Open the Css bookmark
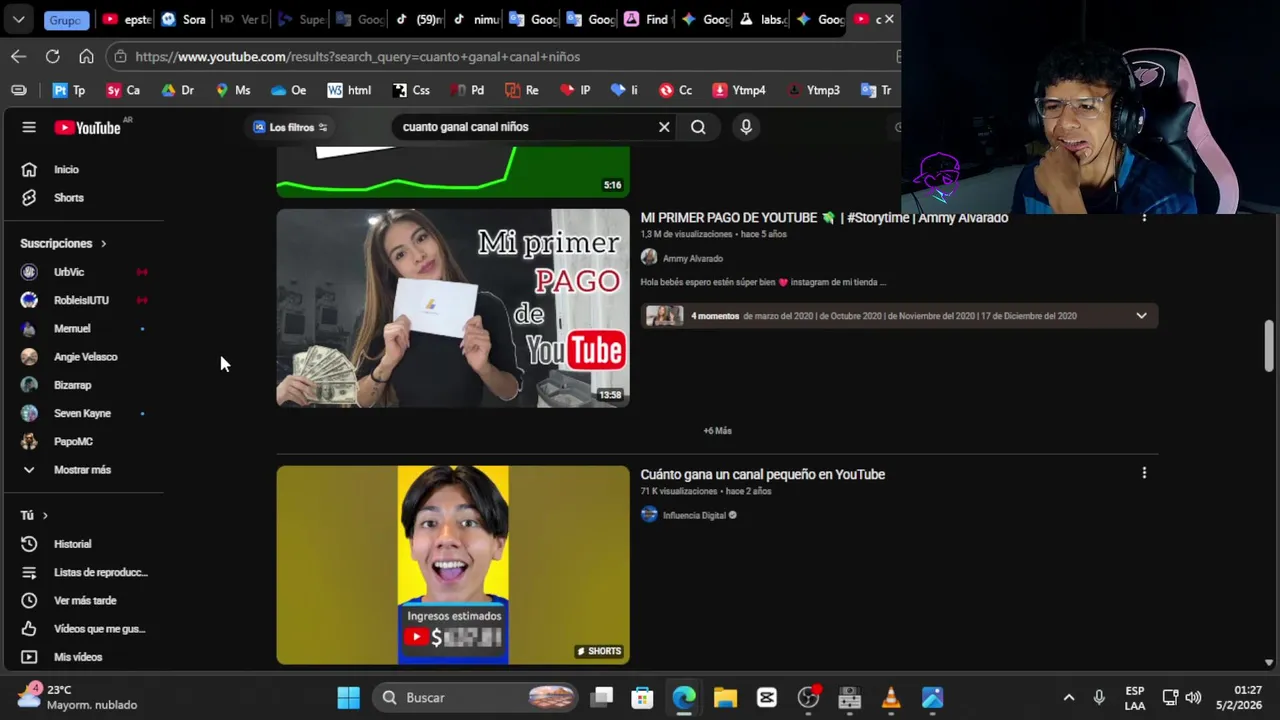1280x720 pixels. [411, 90]
